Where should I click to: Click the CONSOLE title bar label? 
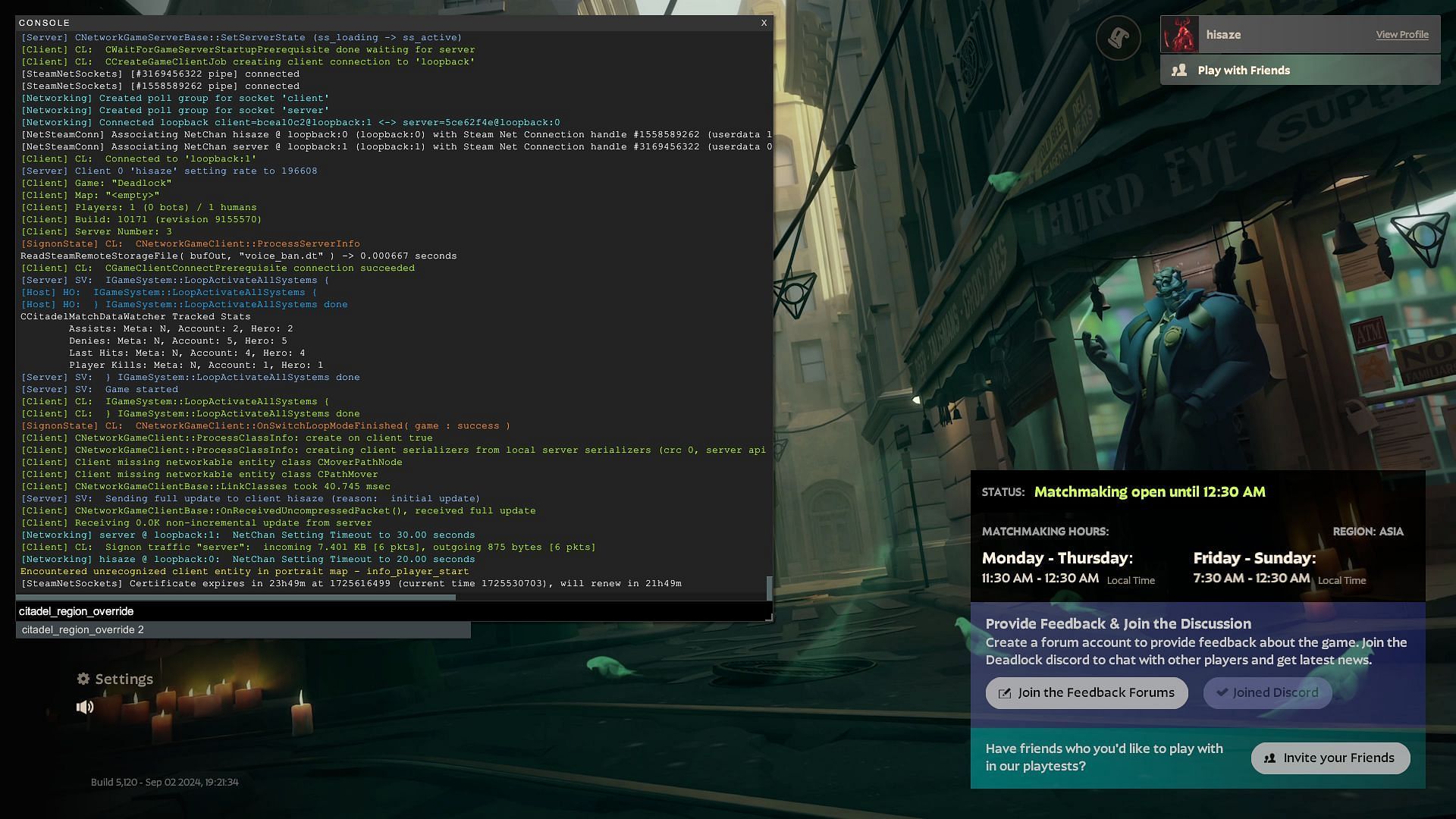[44, 23]
